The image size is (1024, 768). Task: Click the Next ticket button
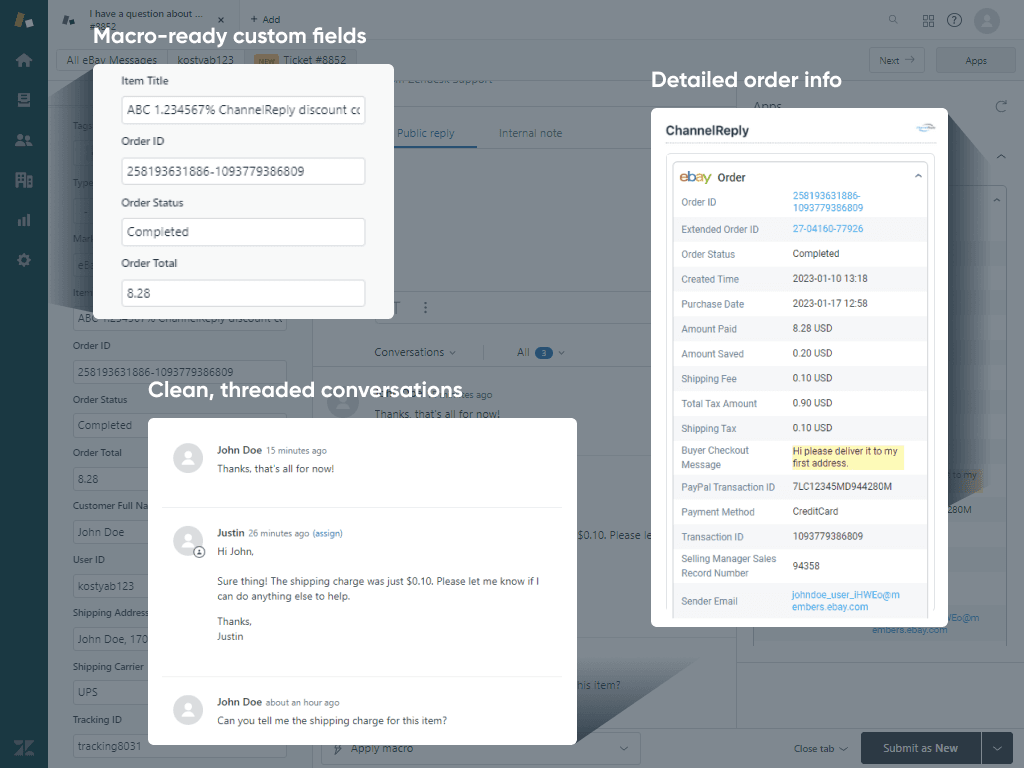[896, 60]
